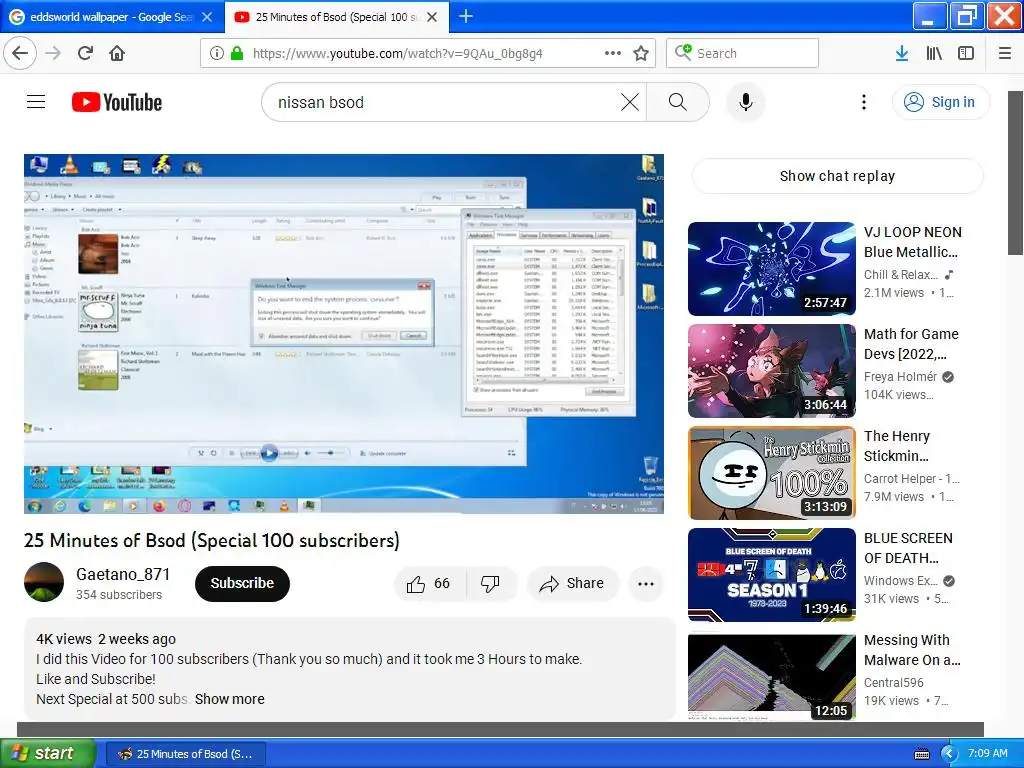Open BLUE SCREEN OF DEATH Season 1 thumbnail
The width and height of the screenshot is (1024, 768).
tap(771, 575)
